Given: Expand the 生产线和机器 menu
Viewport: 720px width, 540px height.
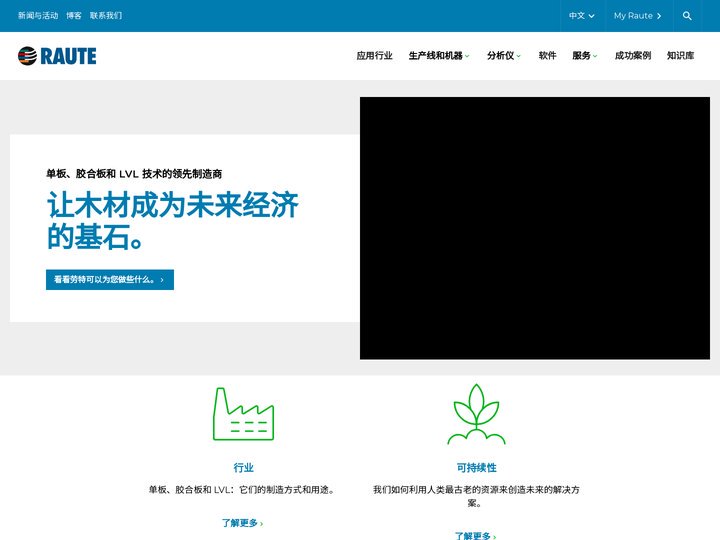Looking at the screenshot, I should point(439,56).
